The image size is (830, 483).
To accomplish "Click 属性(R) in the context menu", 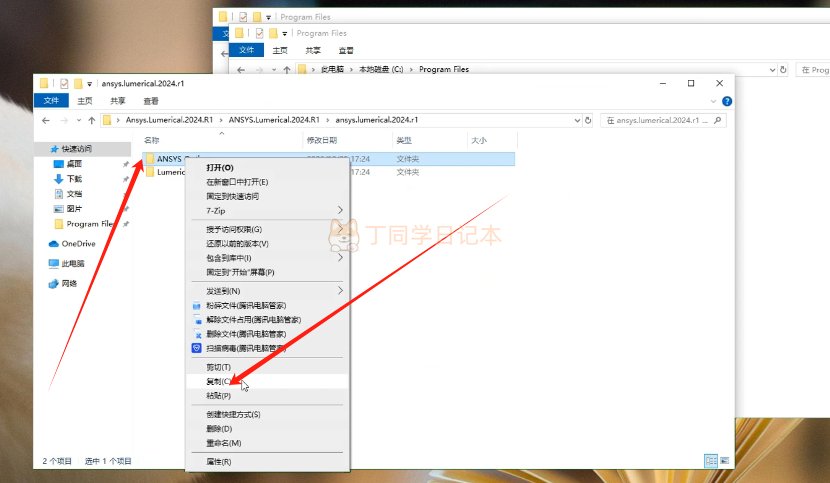I will click(x=218, y=461).
